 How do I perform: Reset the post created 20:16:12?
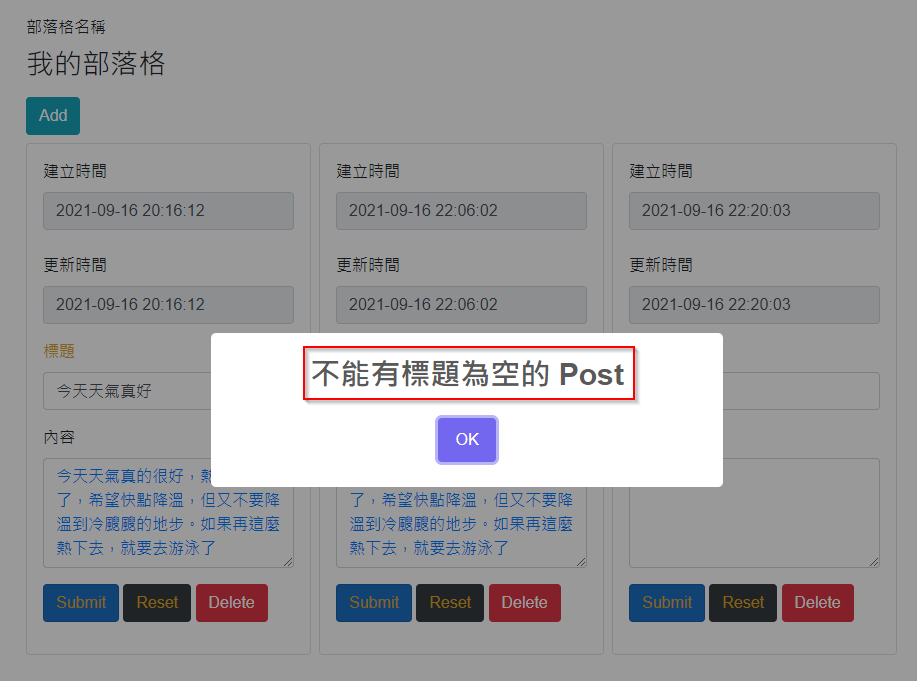coord(157,603)
